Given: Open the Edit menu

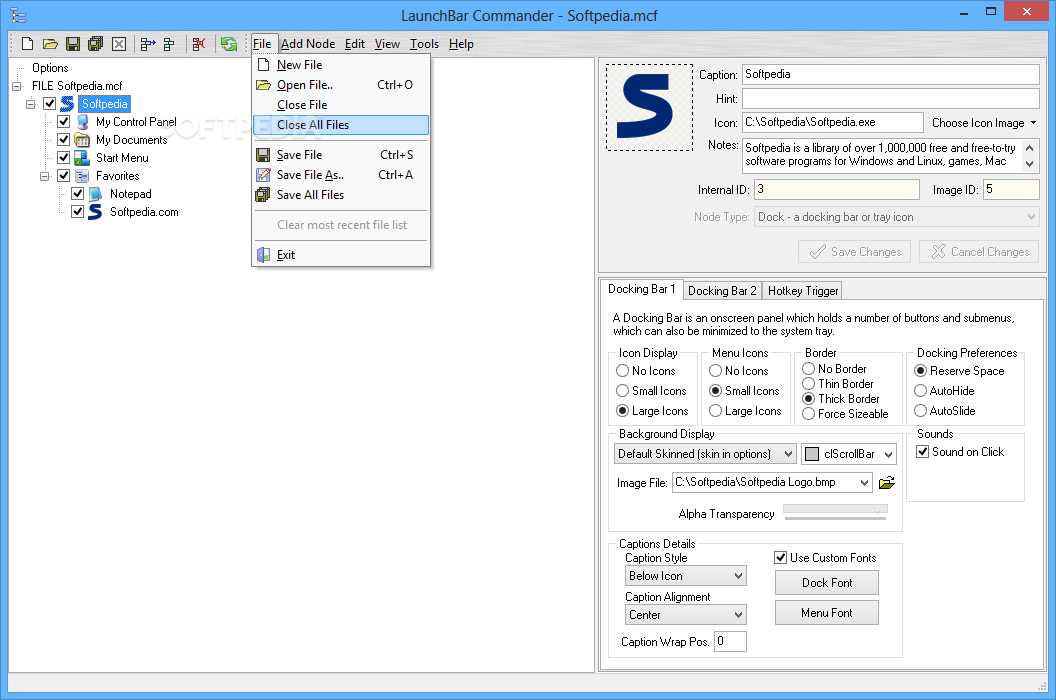Looking at the screenshot, I should click(x=355, y=44).
